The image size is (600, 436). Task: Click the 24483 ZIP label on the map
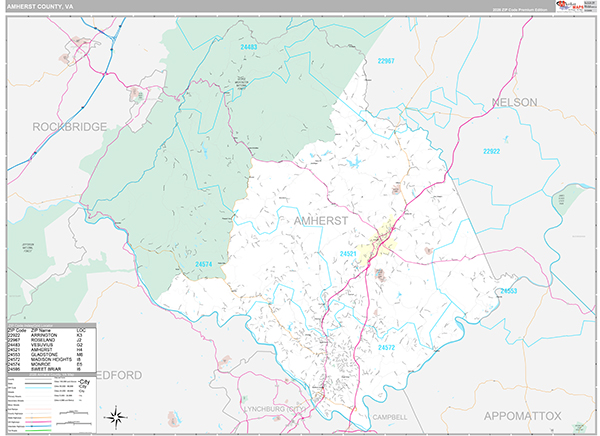pos(249,47)
